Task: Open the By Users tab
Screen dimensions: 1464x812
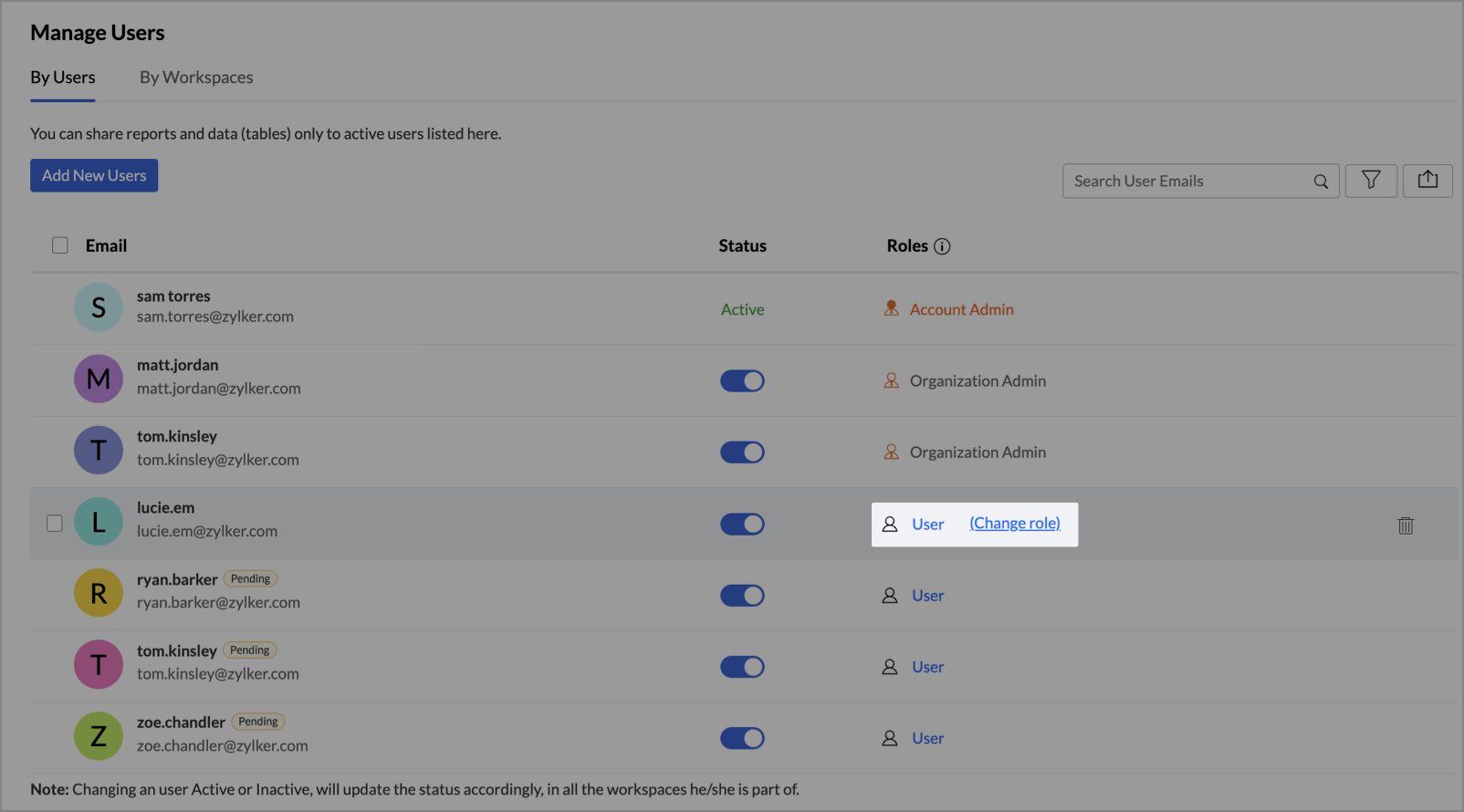Action: click(x=63, y=78)
